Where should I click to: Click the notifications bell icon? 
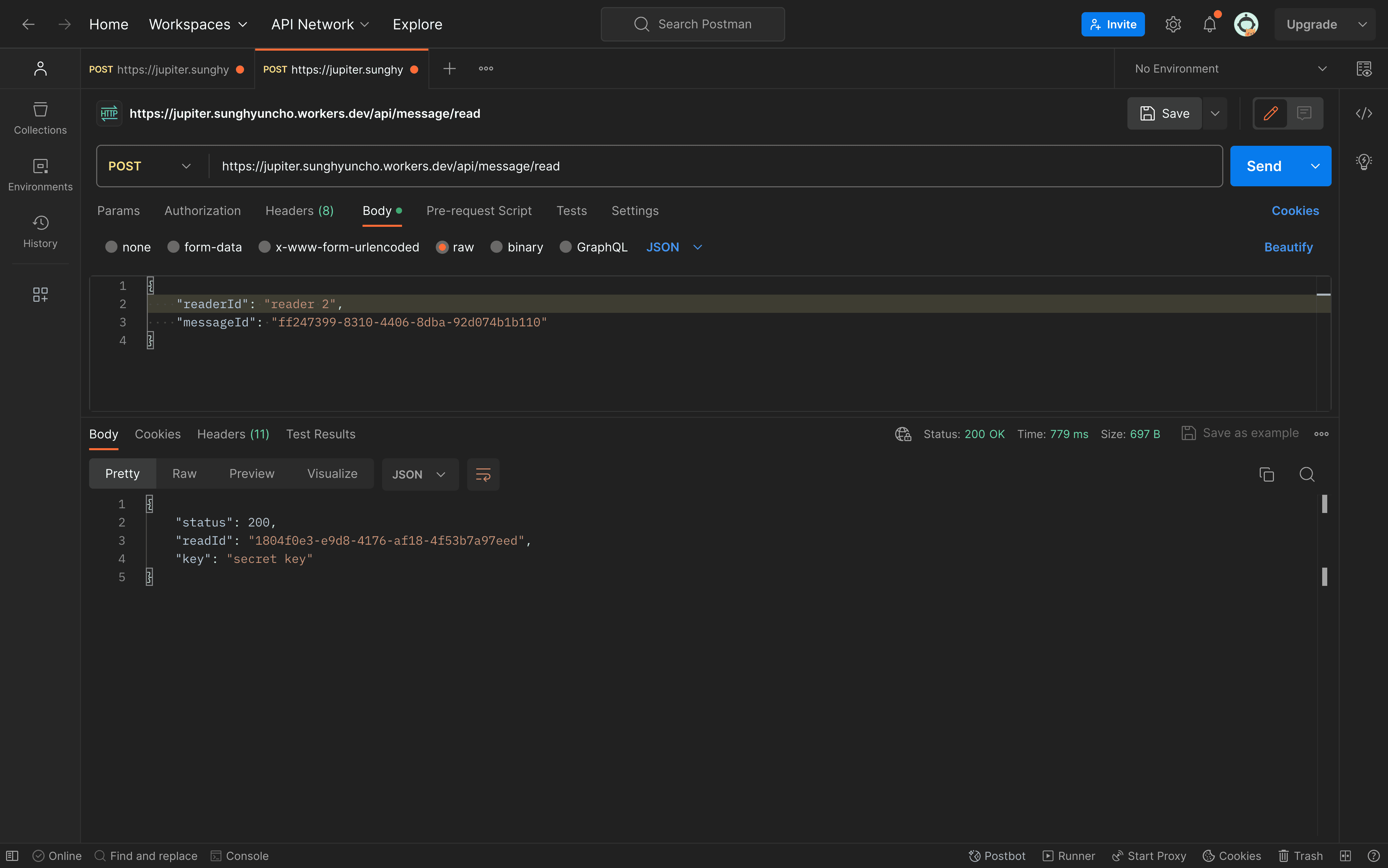click(1209, 25)
